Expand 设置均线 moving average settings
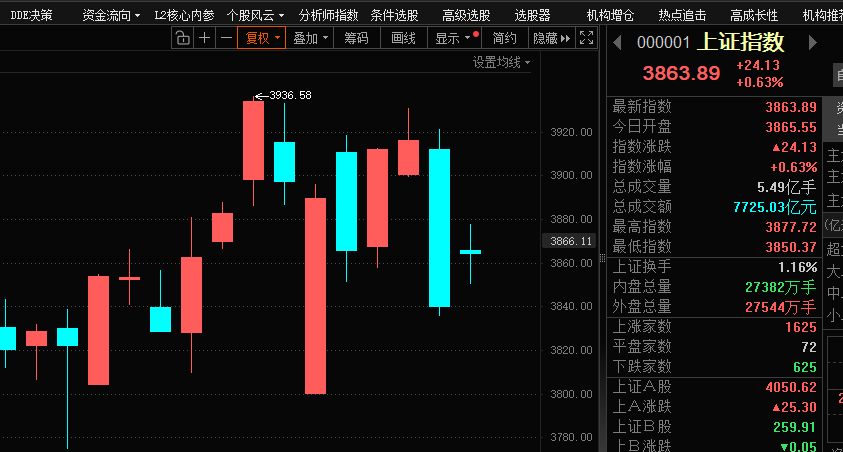 [501, 62]
